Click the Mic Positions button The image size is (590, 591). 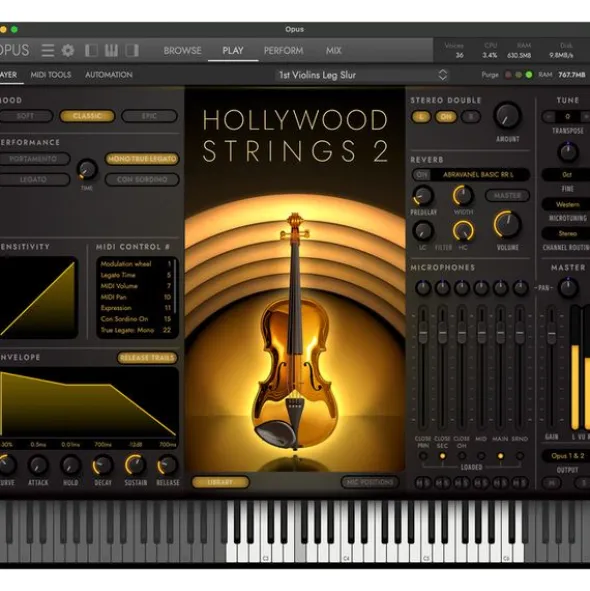point(370,482)
